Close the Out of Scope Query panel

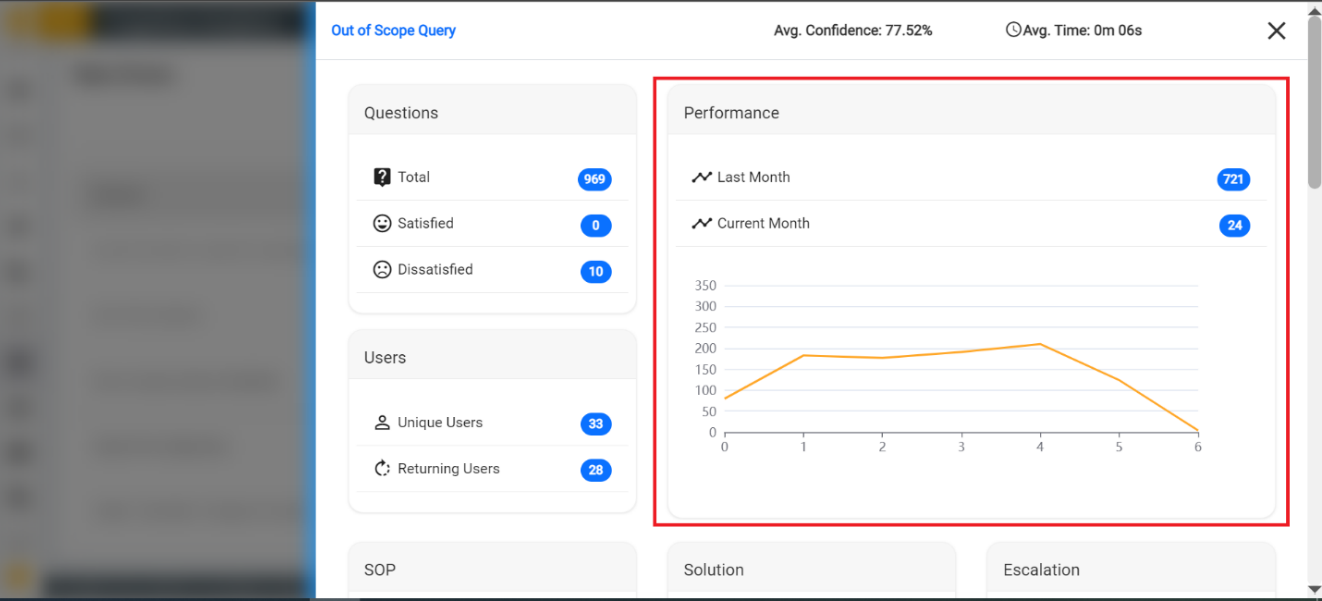1276,31
